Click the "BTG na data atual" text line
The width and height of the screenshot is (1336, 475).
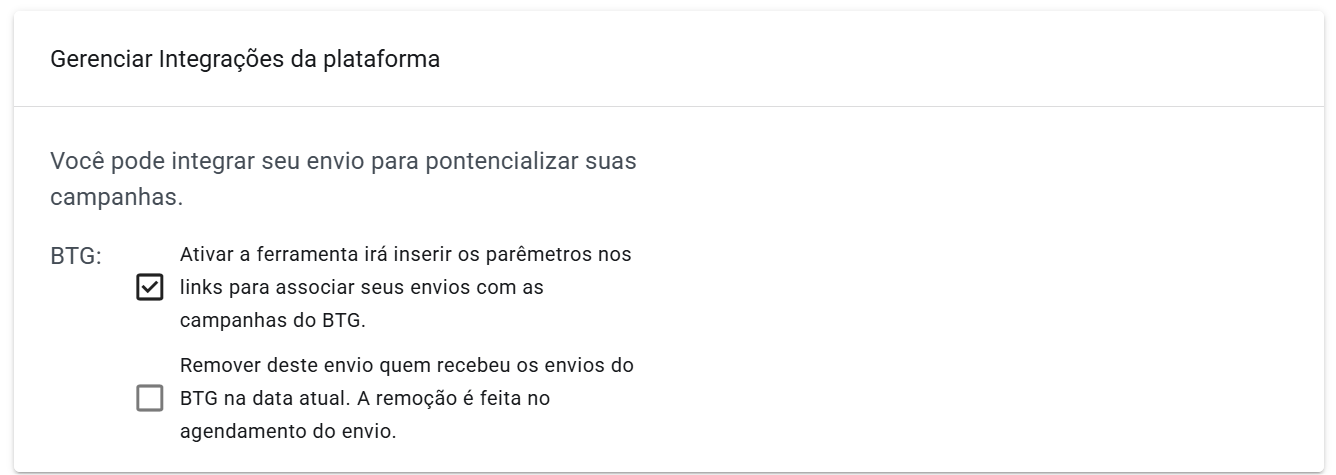click(x=365, y=399)
